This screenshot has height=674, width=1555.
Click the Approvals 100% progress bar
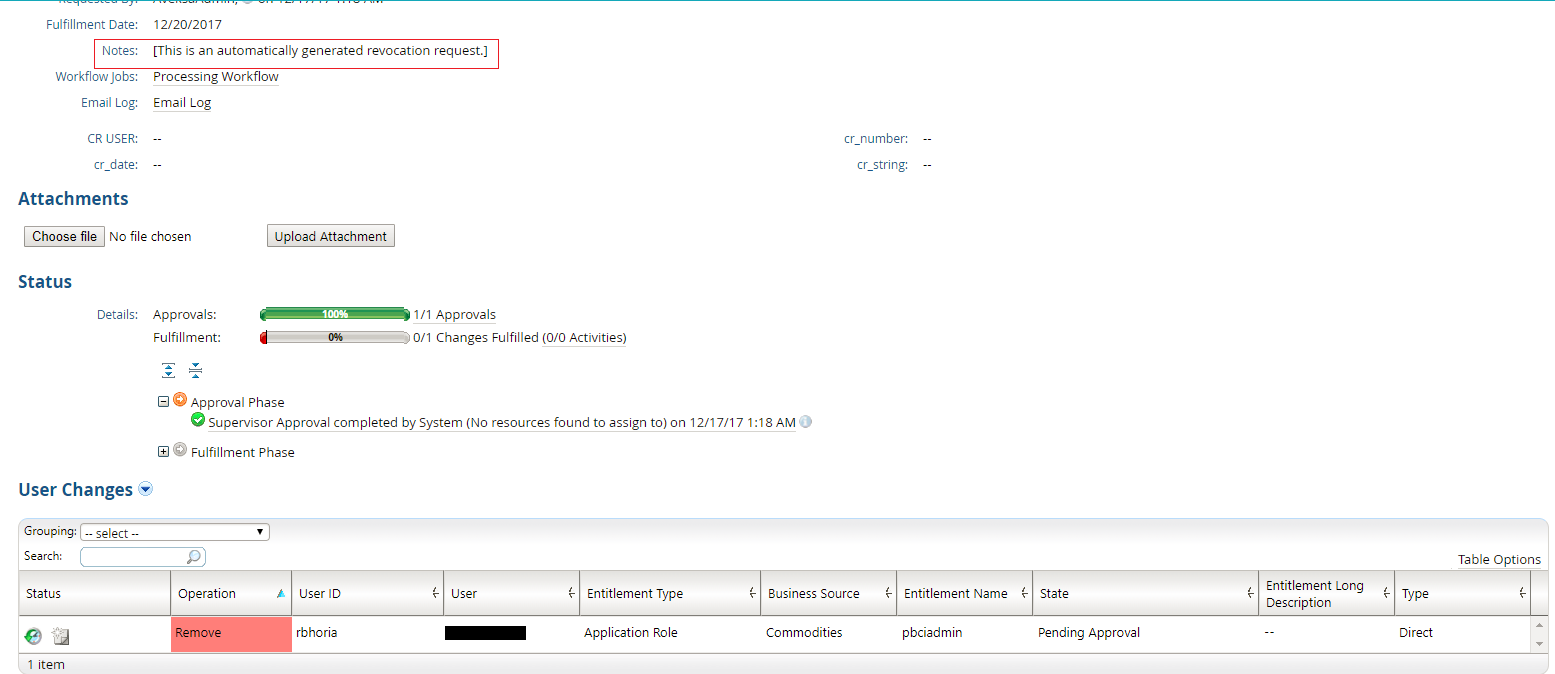(x=335, y=314)
